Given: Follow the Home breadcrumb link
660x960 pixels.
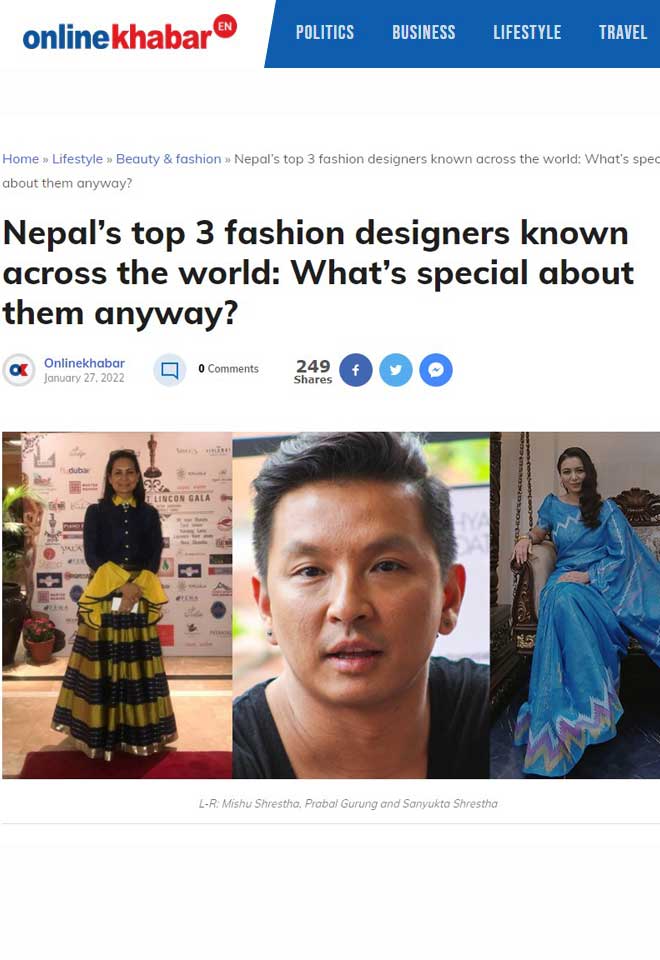Looking at the screenshot, I should [20, 159].
